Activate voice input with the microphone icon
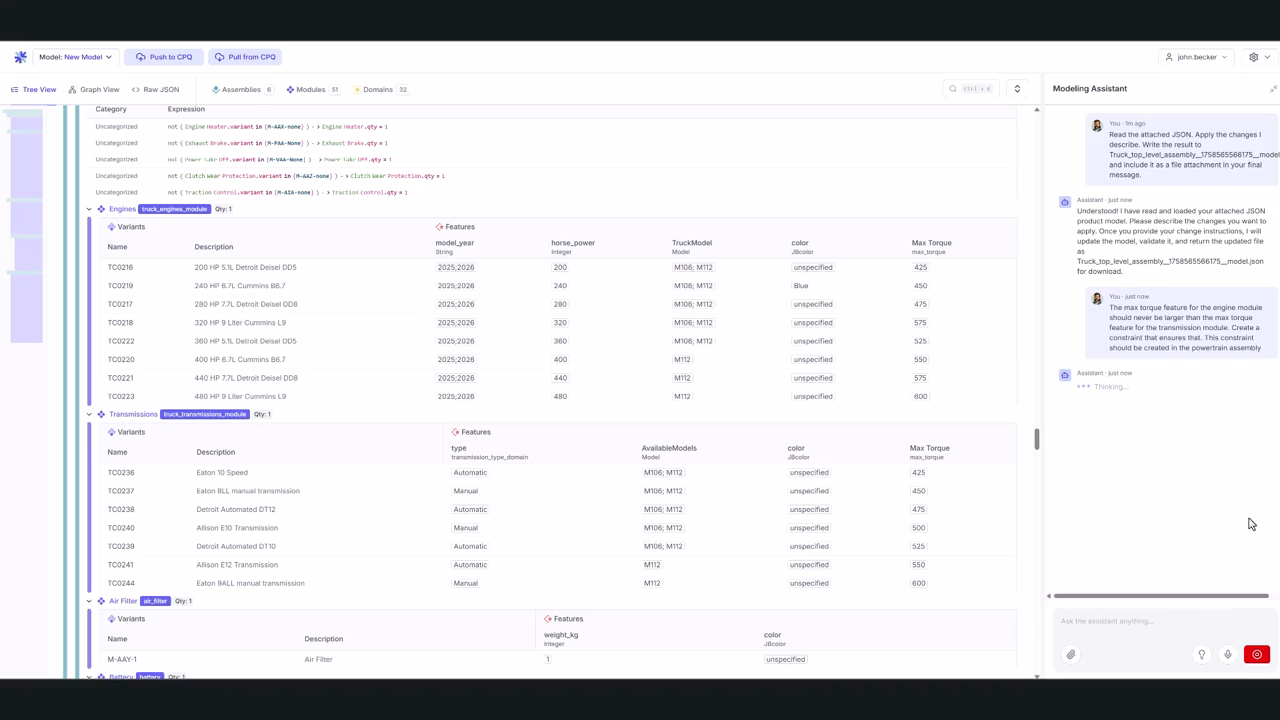 tap(1228, 654)
